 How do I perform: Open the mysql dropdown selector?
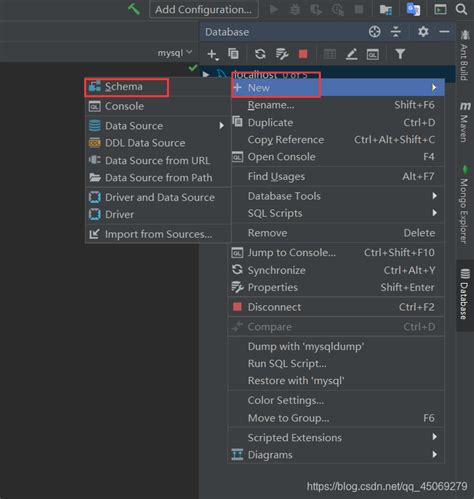pos(175,53)
